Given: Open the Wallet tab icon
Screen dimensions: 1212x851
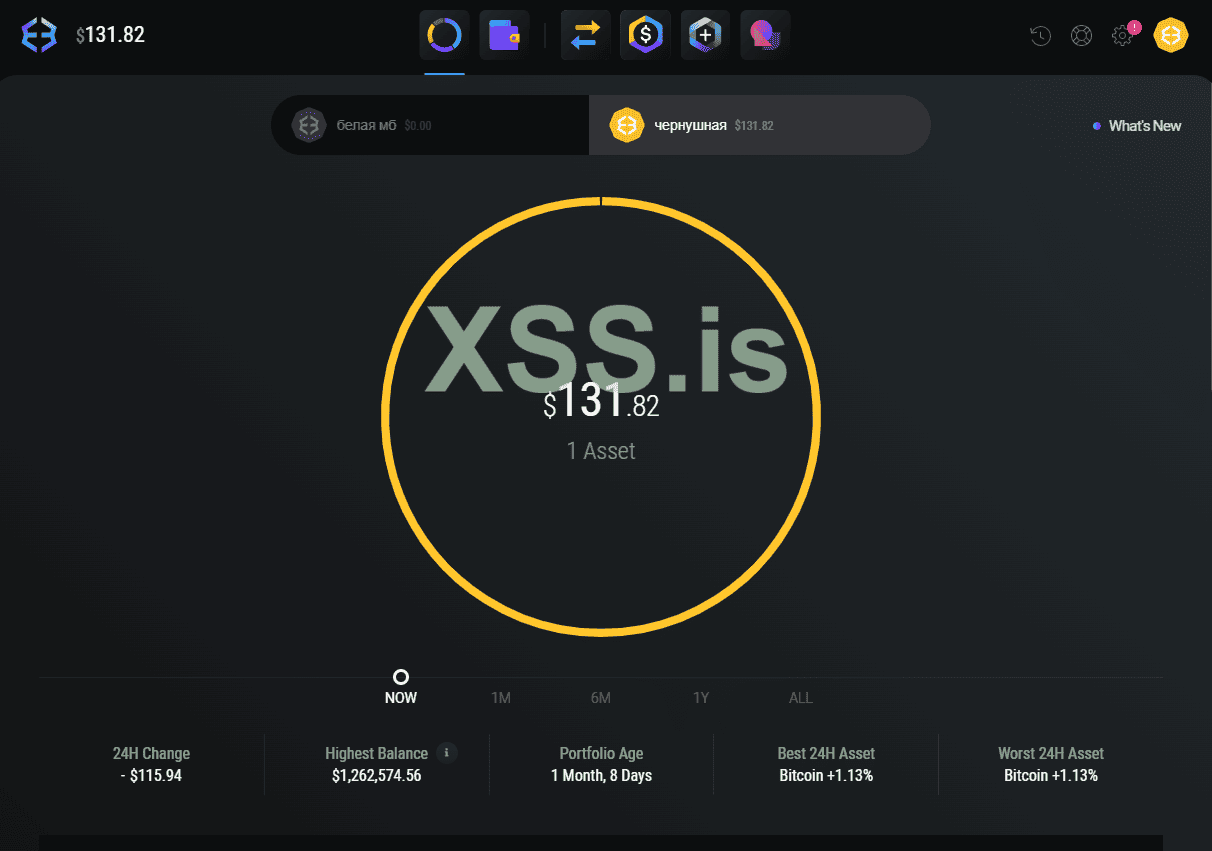Looking at the screenshot, I should [x=504, y=35].
